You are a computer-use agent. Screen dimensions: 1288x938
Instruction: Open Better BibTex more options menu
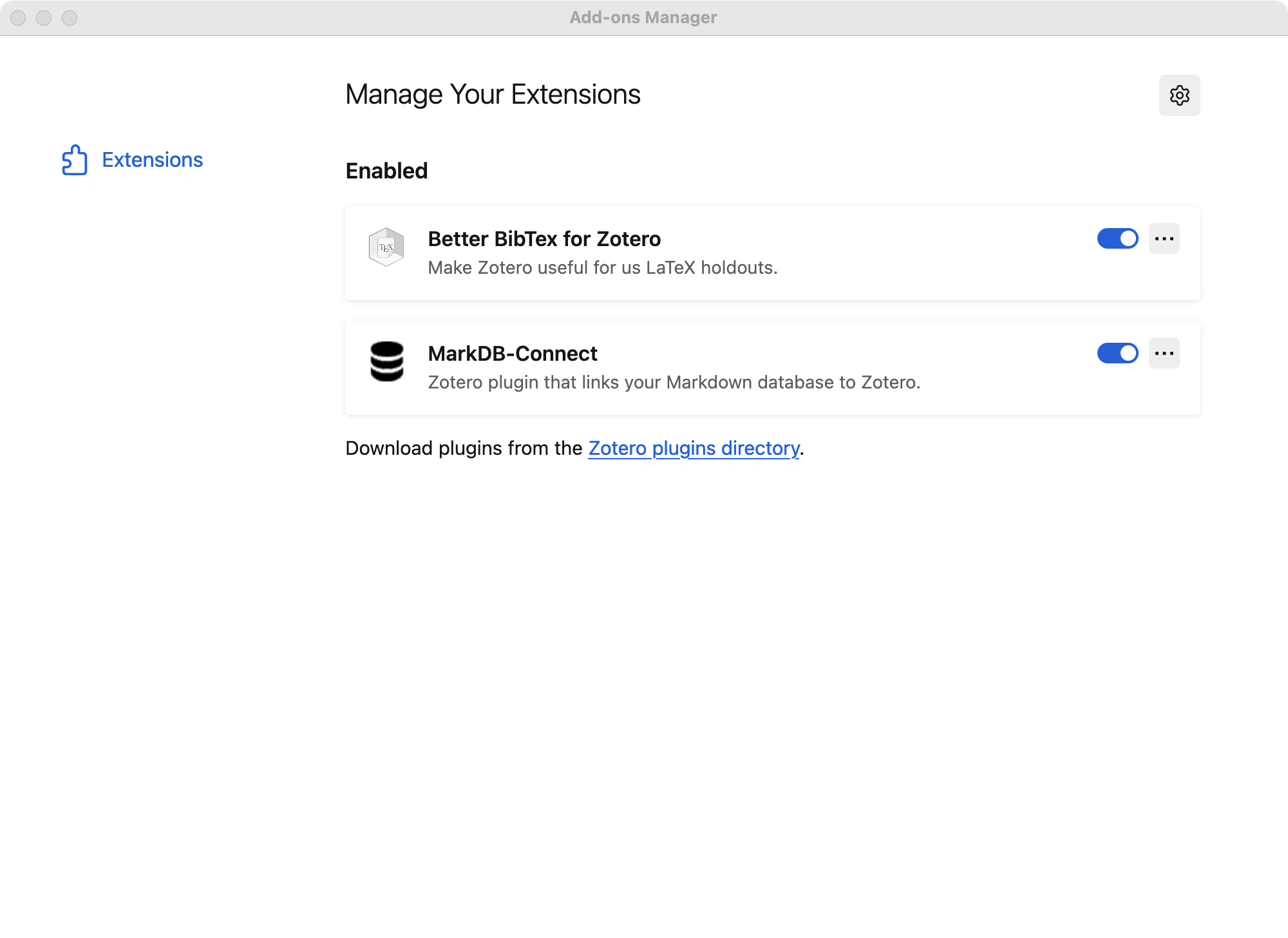1164,238
